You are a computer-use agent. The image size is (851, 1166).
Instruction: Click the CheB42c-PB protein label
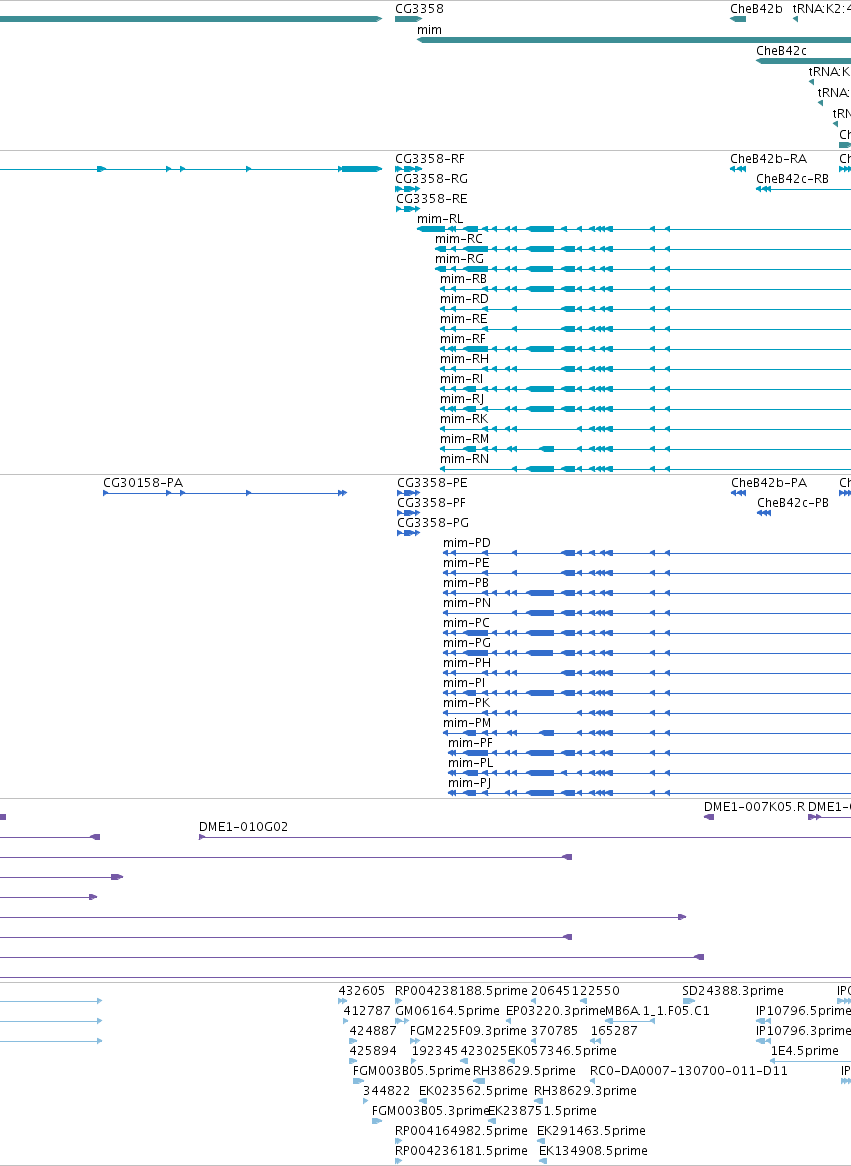793,503
